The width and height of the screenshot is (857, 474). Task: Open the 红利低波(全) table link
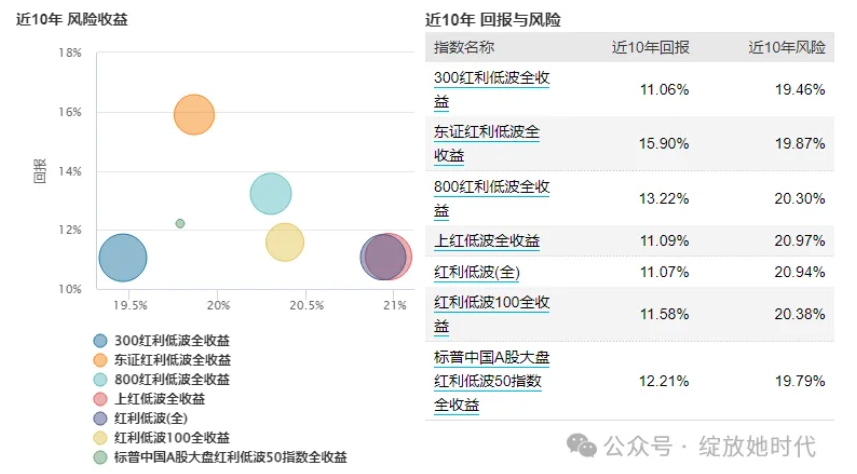tap(477, 272)
